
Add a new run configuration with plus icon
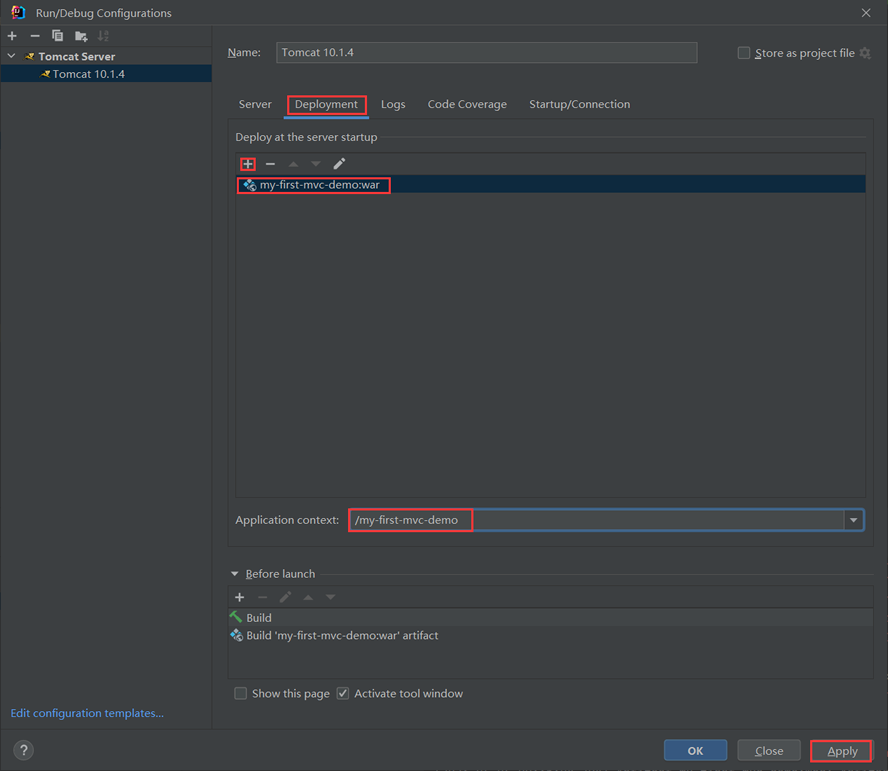point(12,36)
